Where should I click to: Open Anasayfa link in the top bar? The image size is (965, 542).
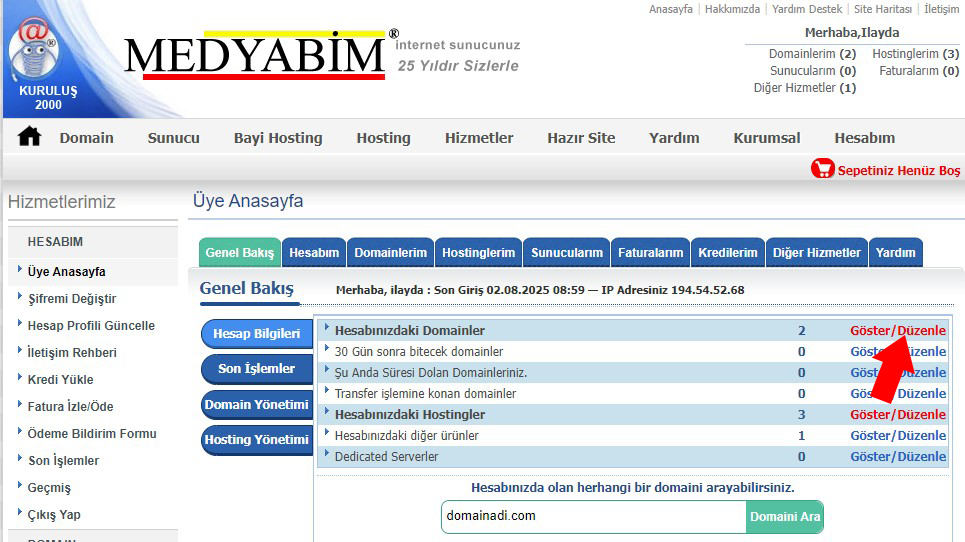671,9
